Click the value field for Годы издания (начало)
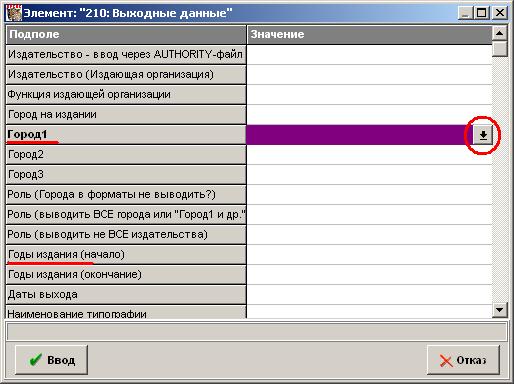This screenshot has height=384, width=514. (369, 255)
